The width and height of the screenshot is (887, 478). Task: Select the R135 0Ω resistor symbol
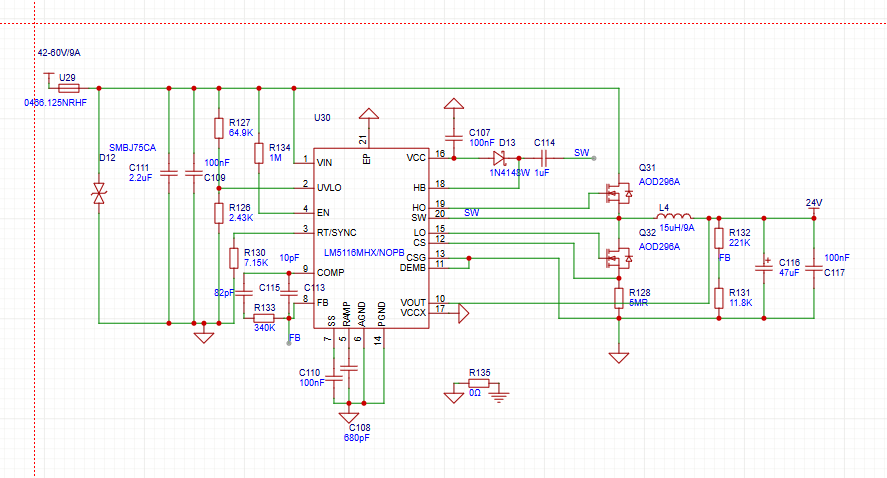479,384
